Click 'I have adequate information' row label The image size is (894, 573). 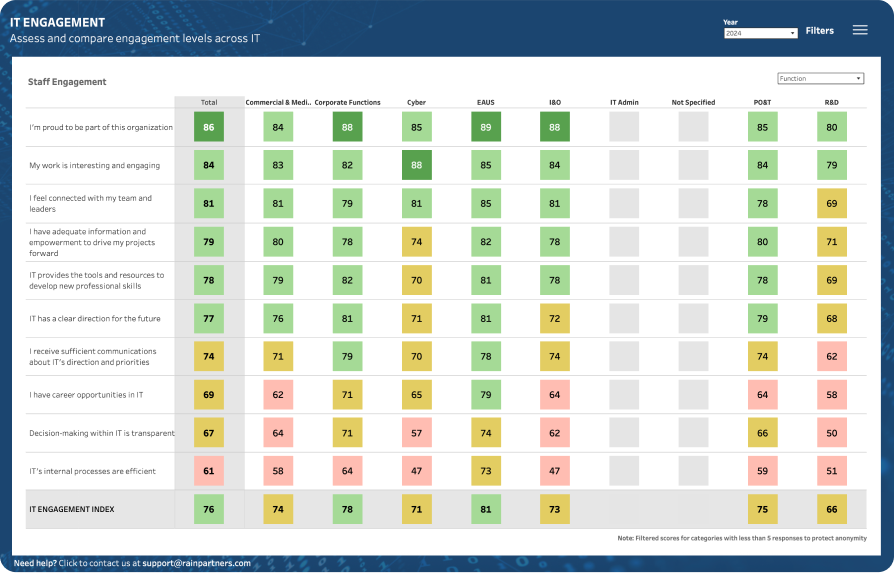(x=92, y=242)
